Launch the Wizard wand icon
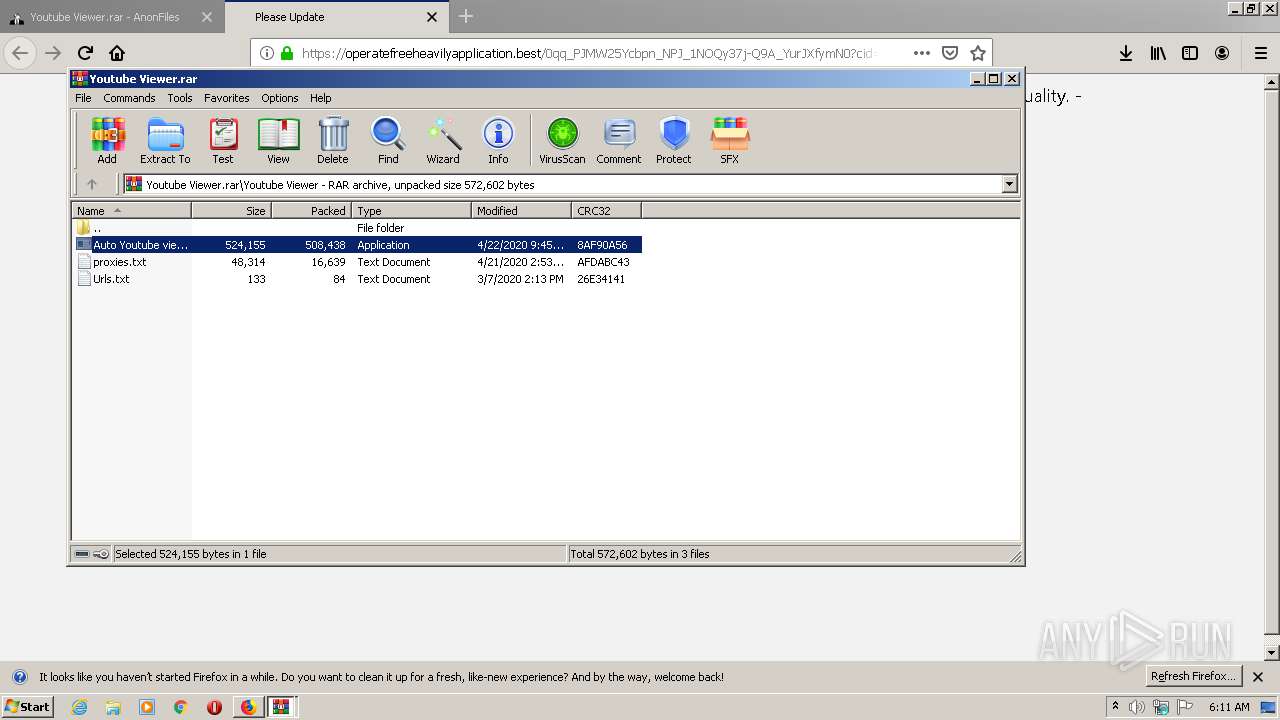The height and width of the screenshot is (720, 1280). (x=443, y=140)
